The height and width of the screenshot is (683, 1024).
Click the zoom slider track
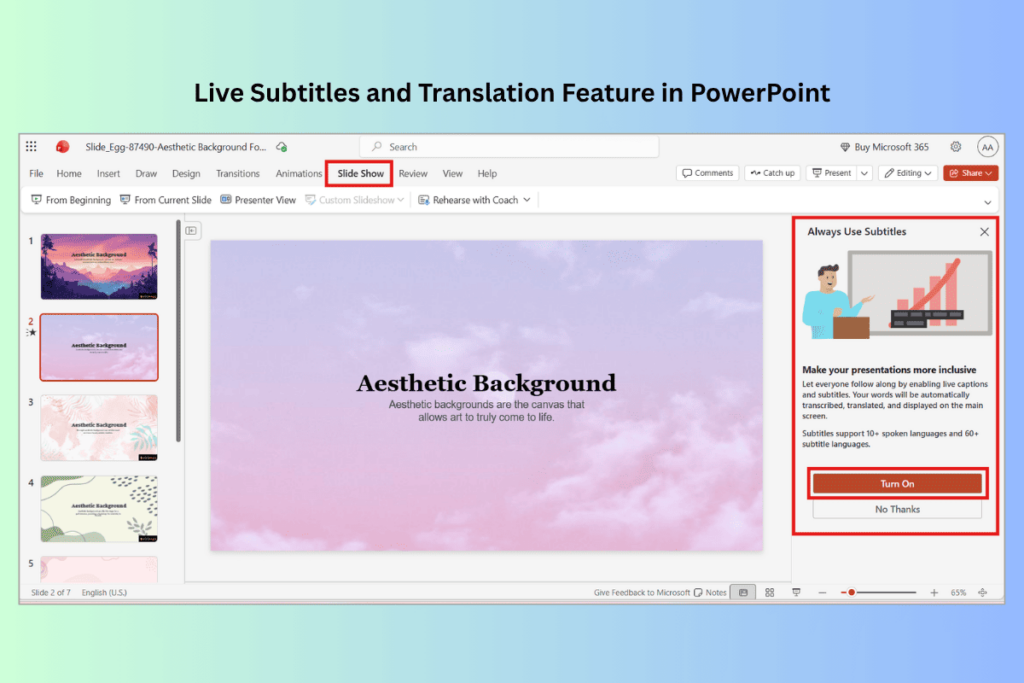tap(879, 592)
